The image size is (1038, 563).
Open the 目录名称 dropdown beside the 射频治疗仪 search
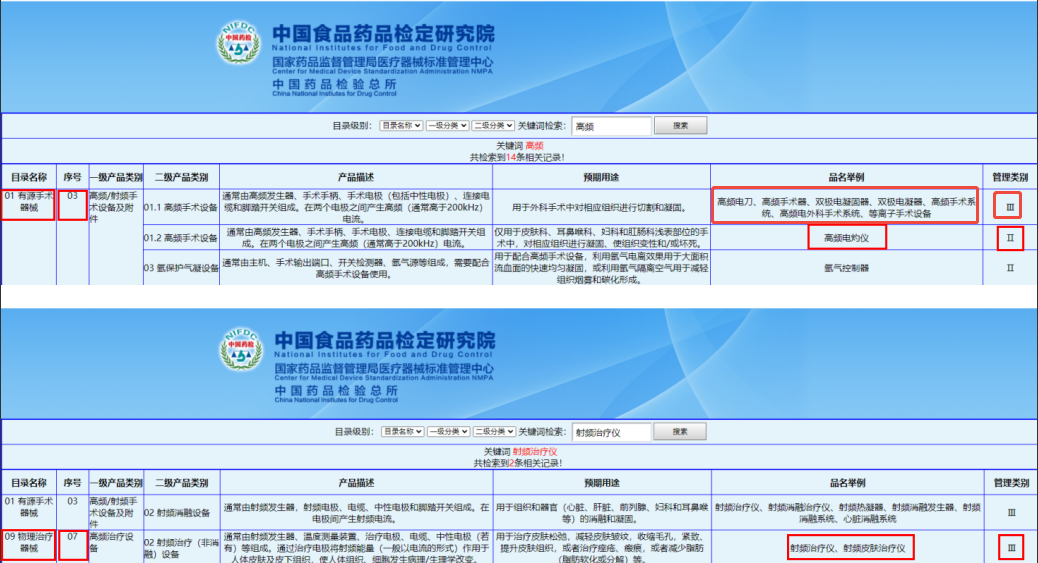click(x=401, y=432)
